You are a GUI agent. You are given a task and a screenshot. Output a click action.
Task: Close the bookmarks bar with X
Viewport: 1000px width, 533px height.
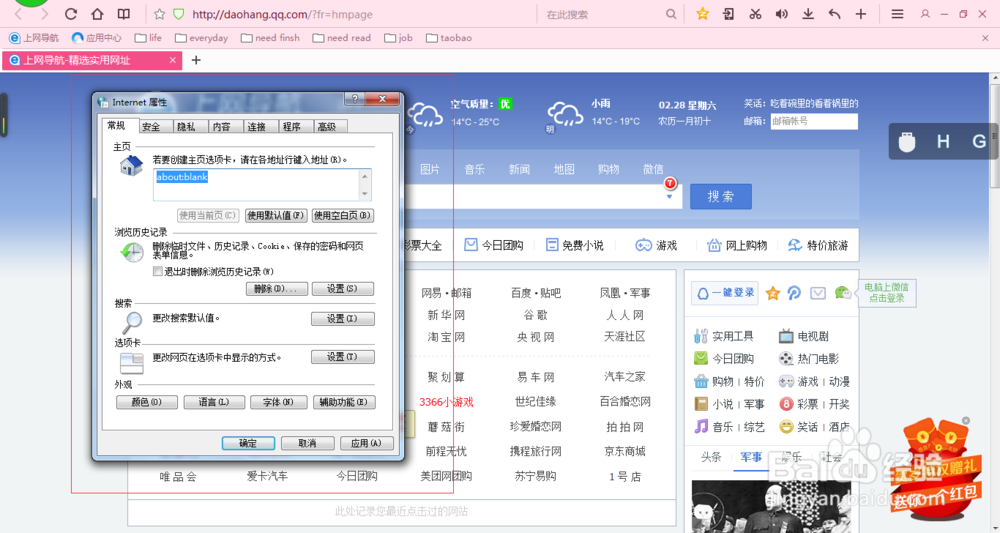pos(985,38)
